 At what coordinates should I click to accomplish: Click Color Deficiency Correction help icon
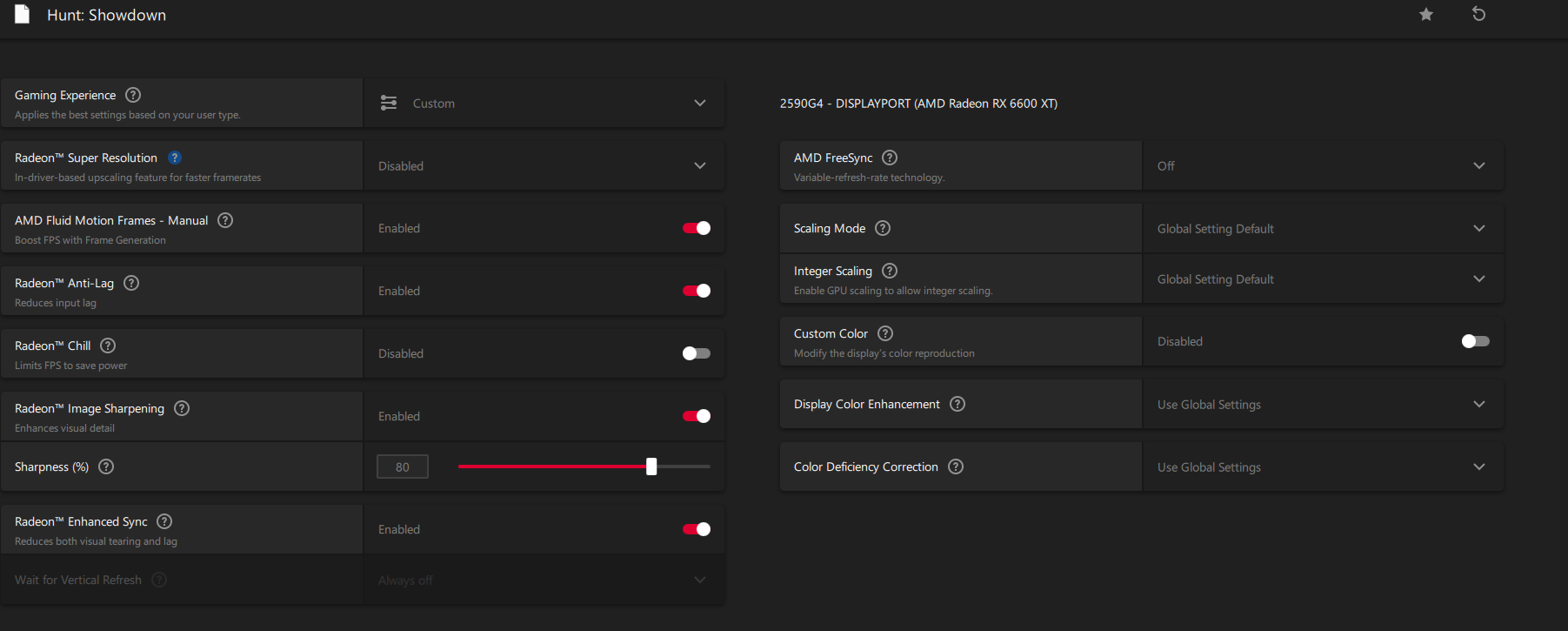click(956, 467)
